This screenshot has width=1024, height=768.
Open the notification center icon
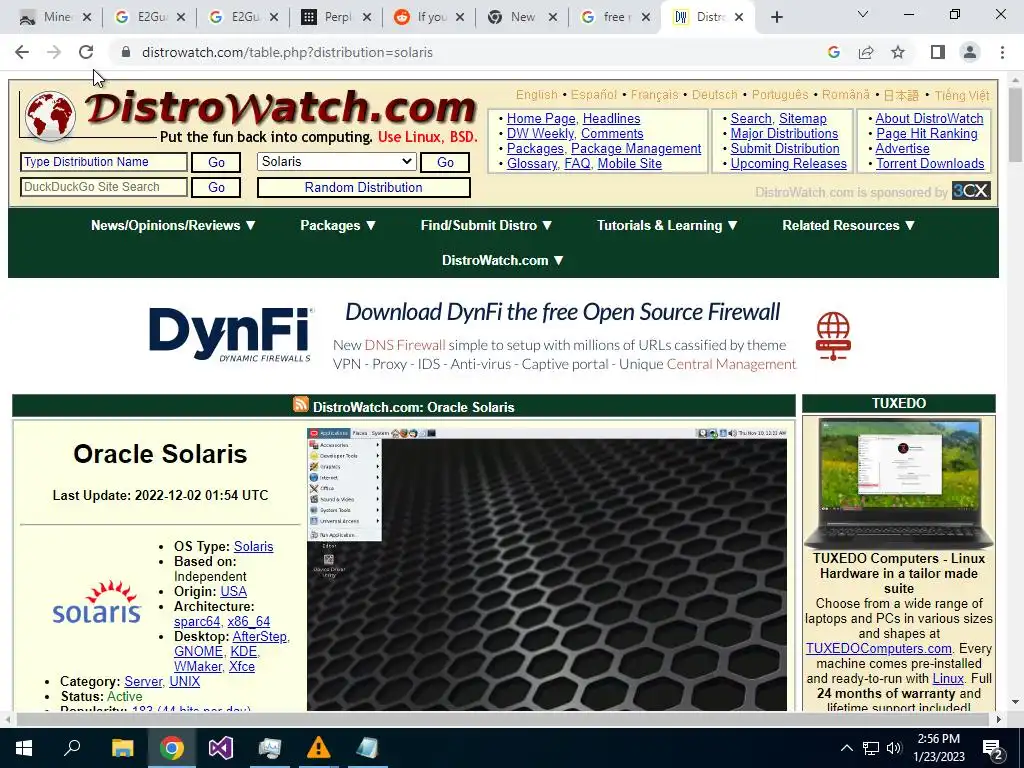pos(993,748)
